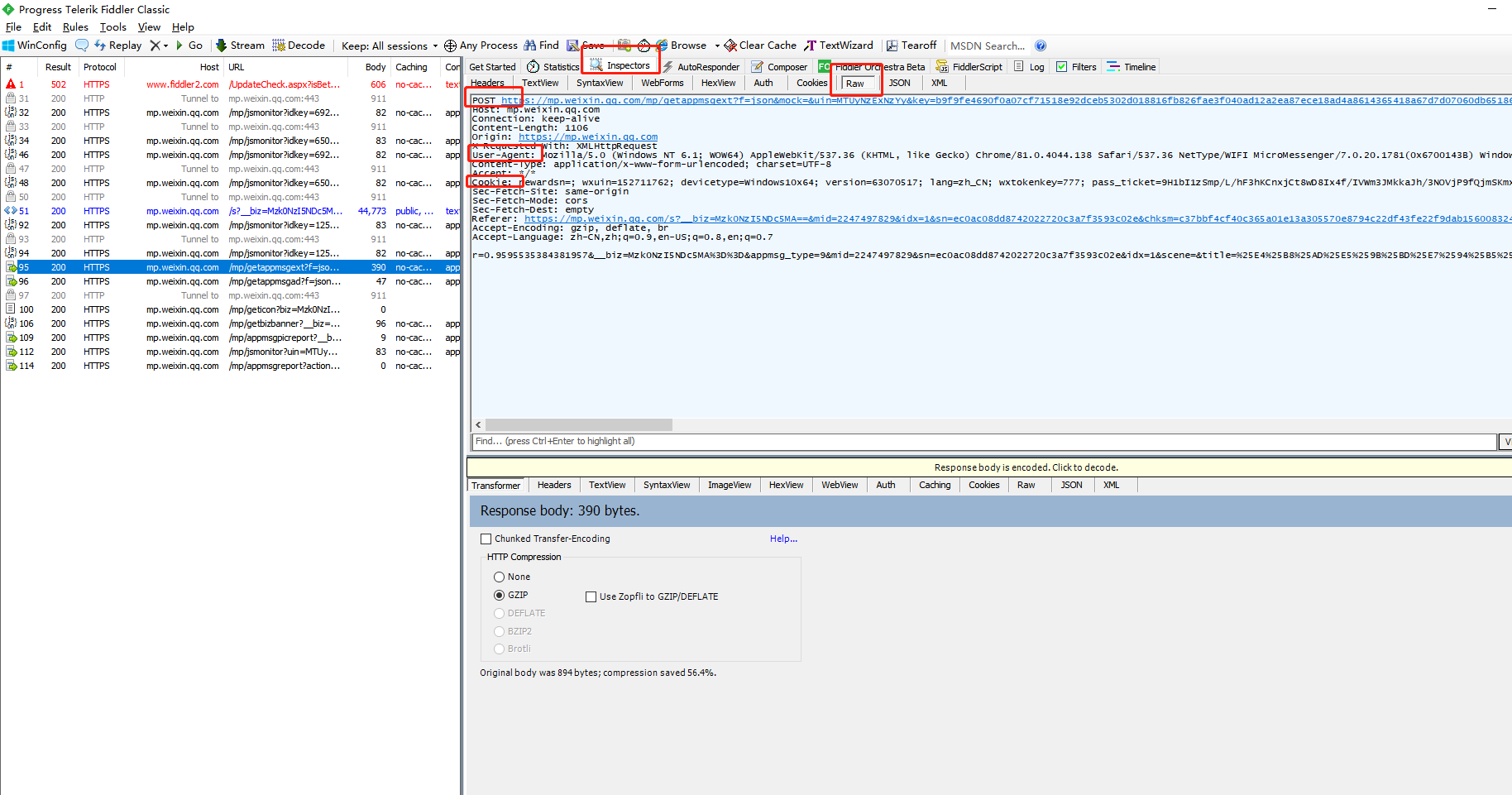Select session 51 row
This screenshot has height=795, width=1512.
click(x=231, y=211)
